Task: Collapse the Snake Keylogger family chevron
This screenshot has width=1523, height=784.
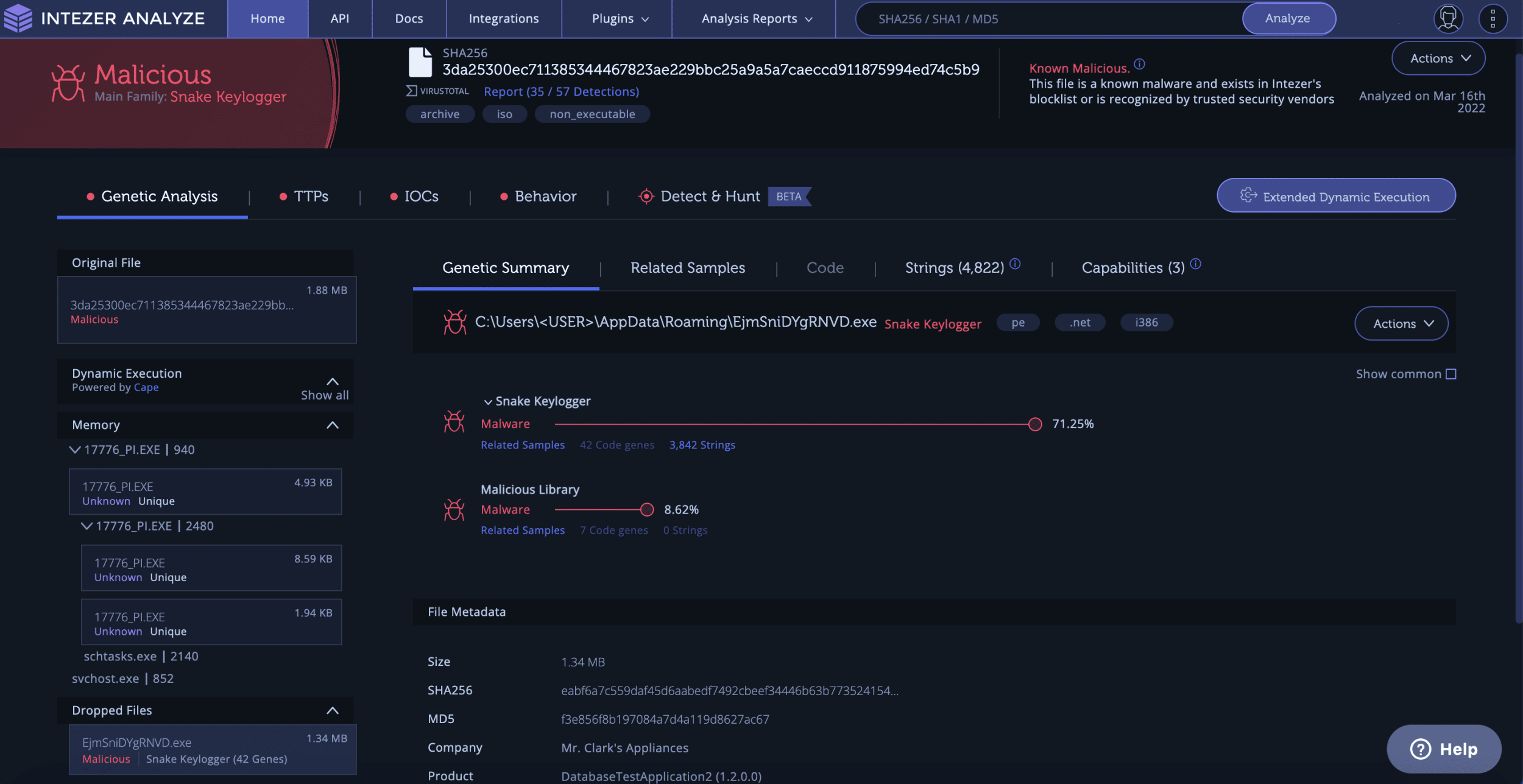Action: (x=487, y=402)
